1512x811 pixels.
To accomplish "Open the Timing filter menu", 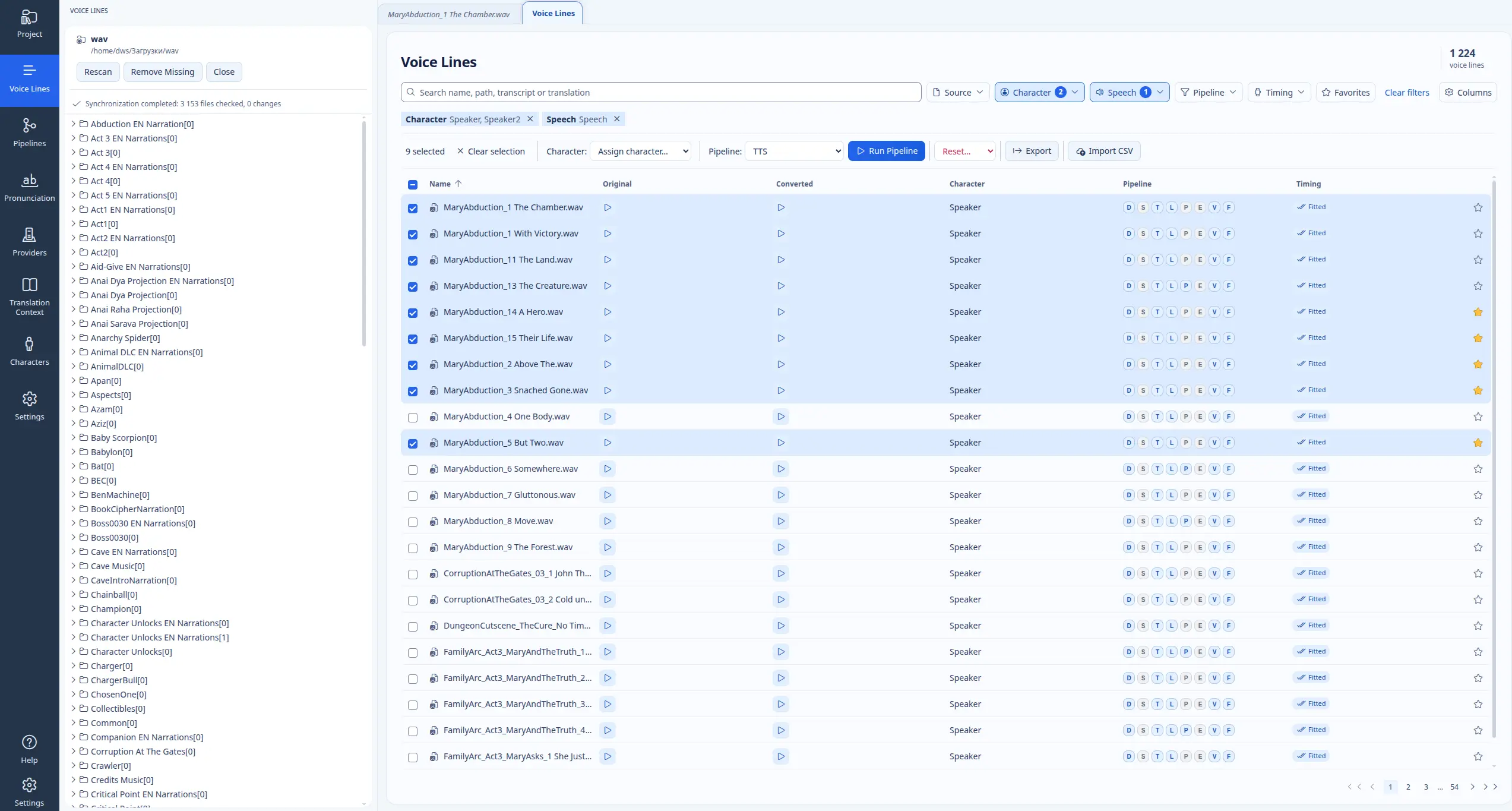I will coord(1279,92).
